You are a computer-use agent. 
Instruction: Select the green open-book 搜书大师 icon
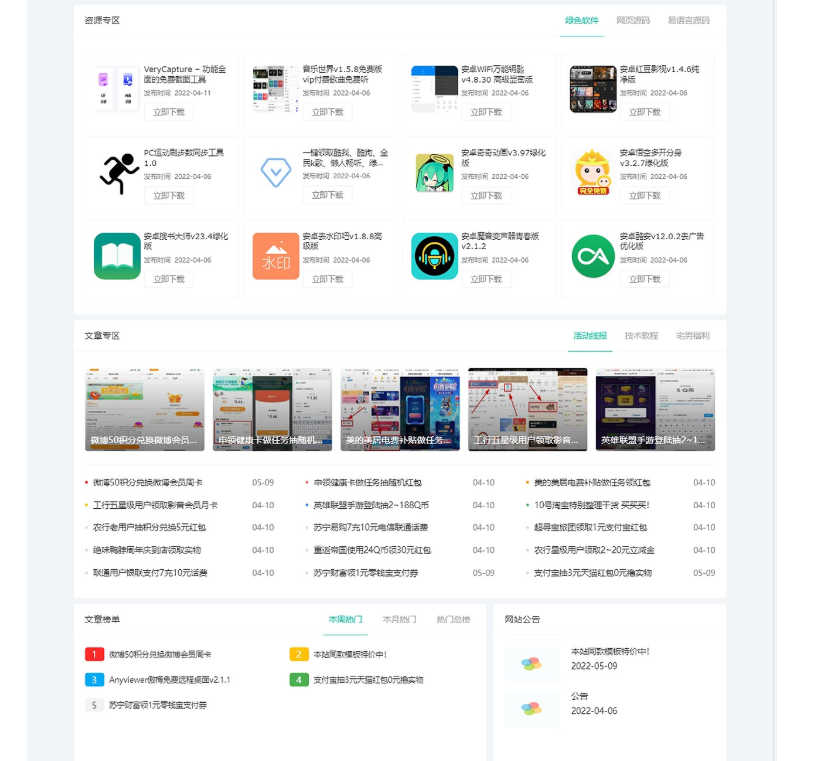tap(117, 256)
